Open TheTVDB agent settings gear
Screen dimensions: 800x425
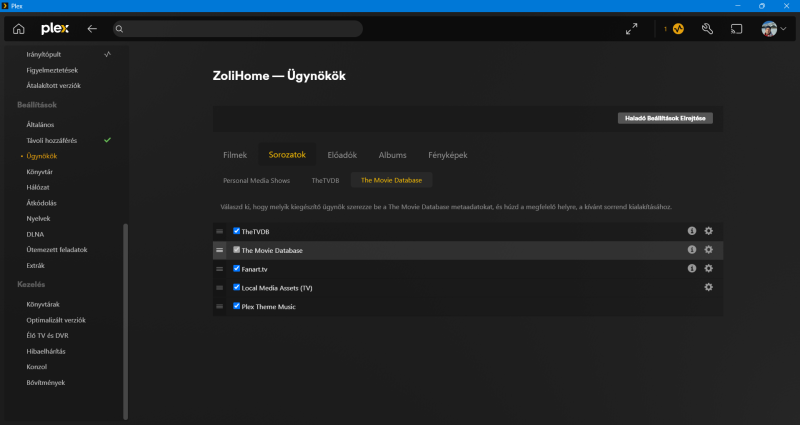click(709, 231)
